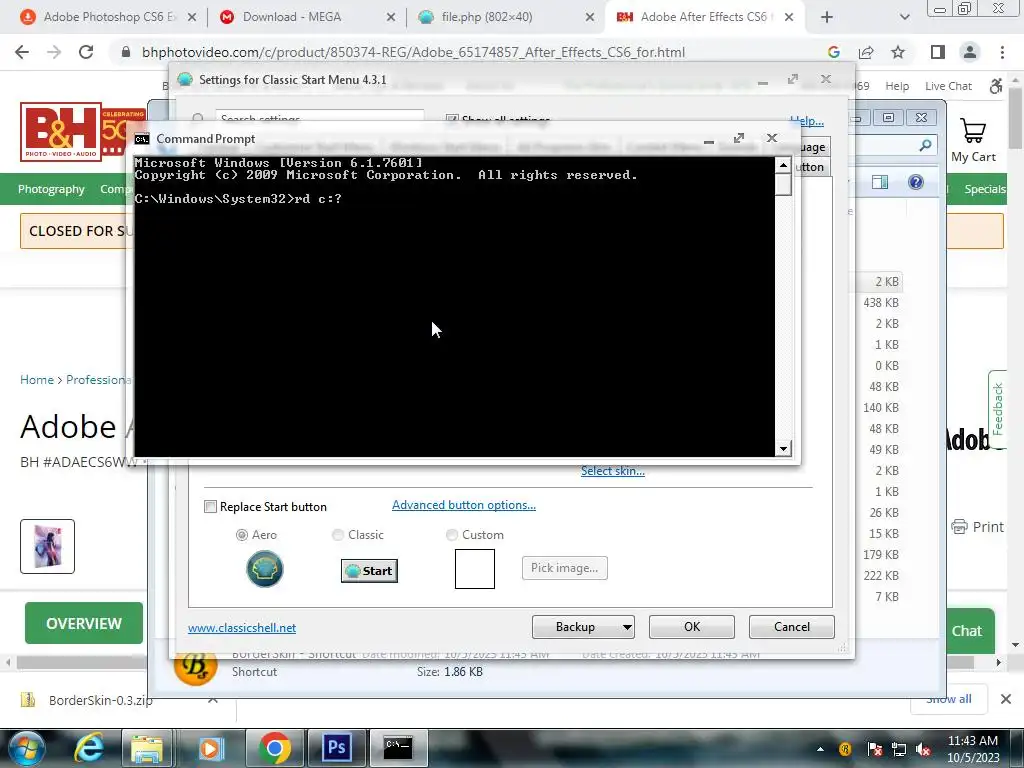This screenshot has width=1024, height=768.
Task: Open a new Chrome tab
Action: (827, 17)
